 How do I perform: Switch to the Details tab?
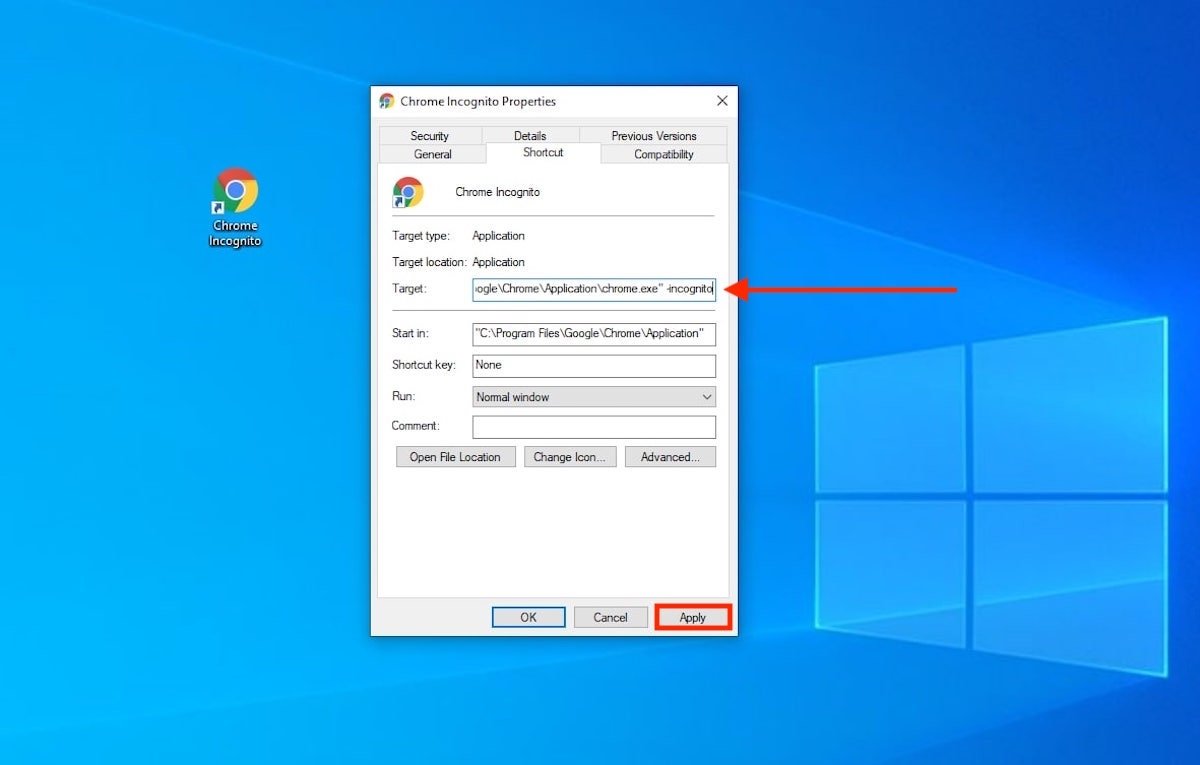(530, 136)
